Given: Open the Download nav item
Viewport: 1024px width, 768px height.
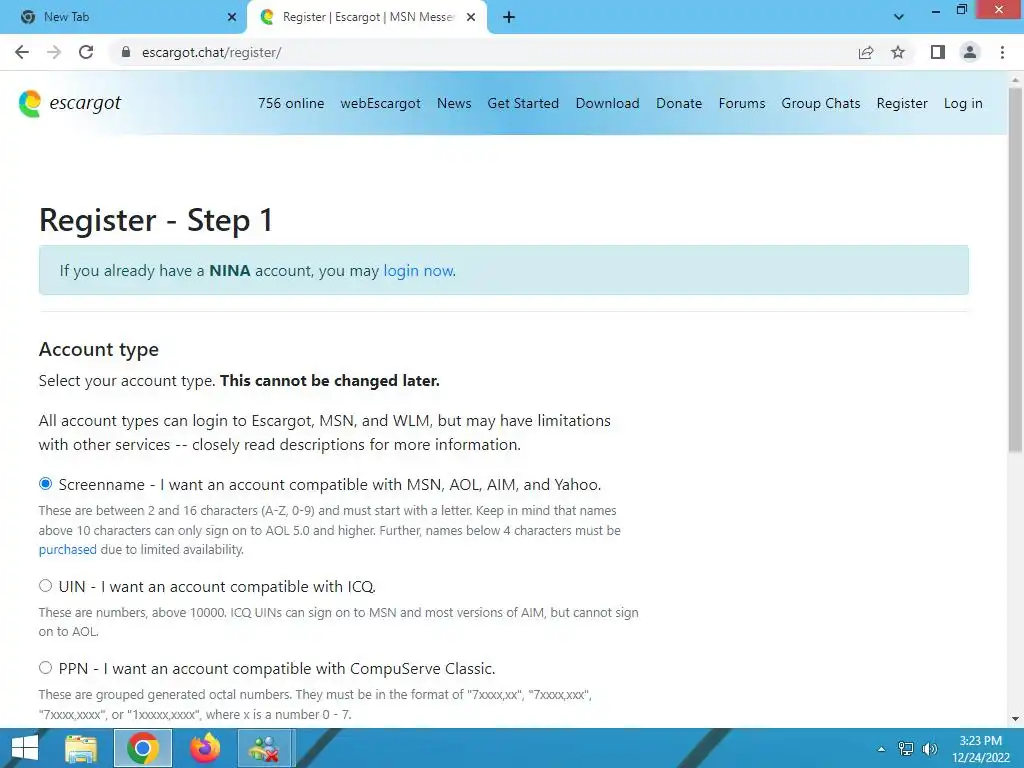Looking at the screenshot, I should tap(607, 103).
